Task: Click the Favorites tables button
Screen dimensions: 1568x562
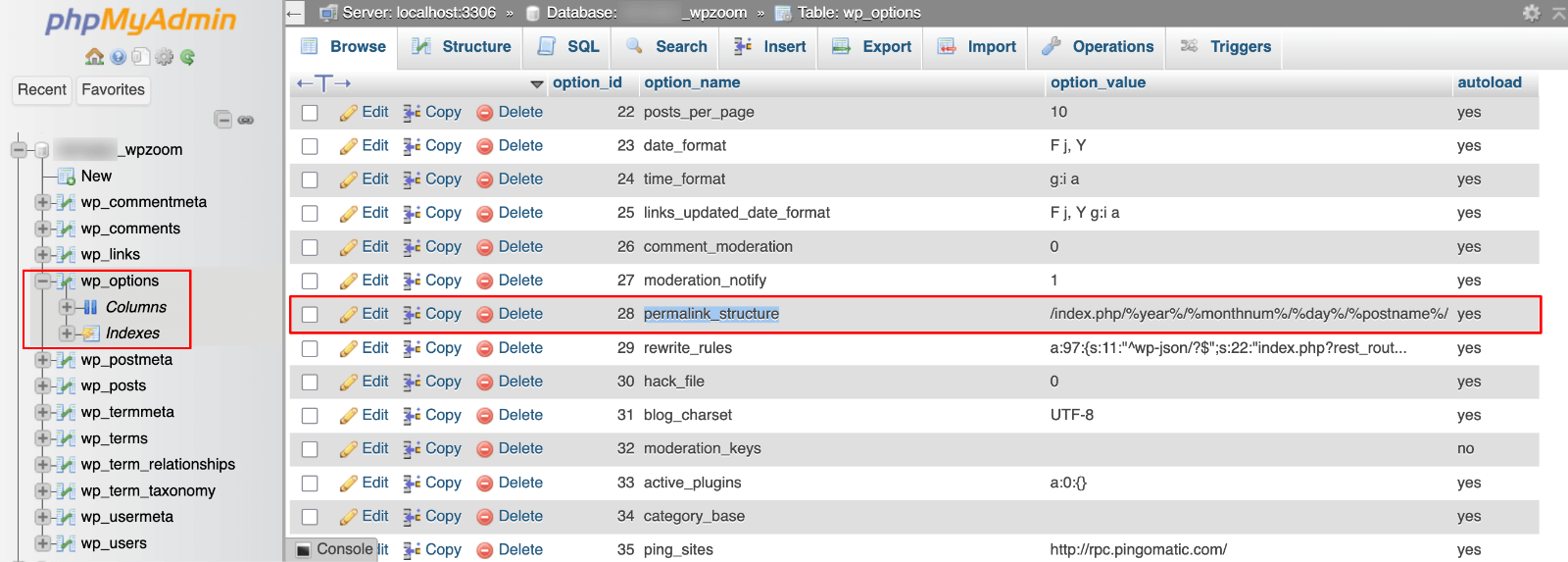Action: click(x=113, y=89)
